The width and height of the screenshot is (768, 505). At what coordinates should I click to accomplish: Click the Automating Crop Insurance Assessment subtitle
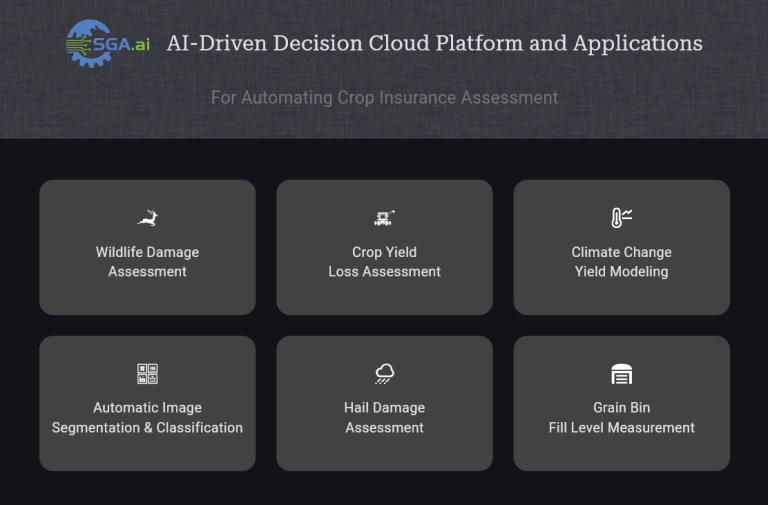384,98
